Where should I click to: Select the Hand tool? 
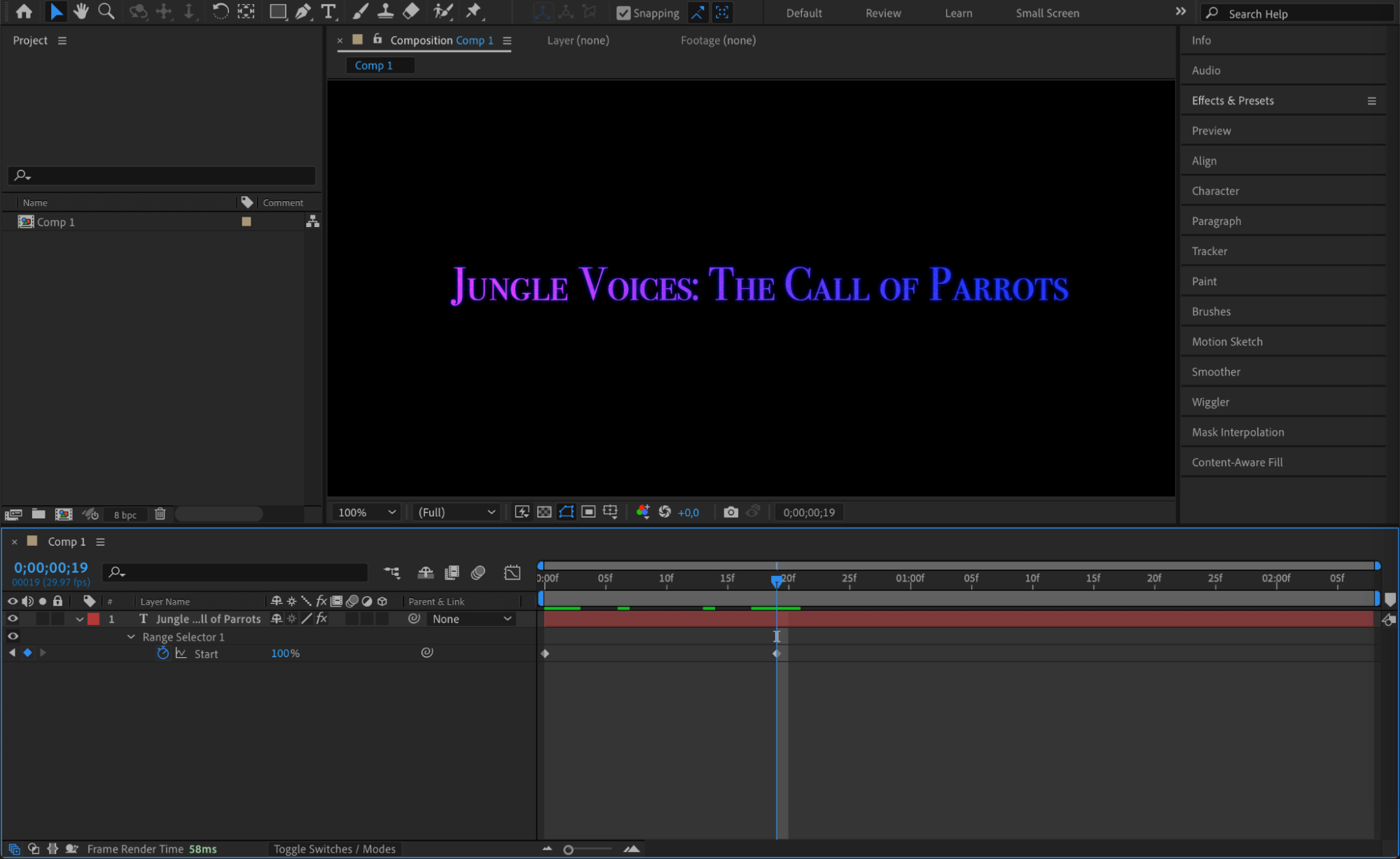tap(81, 11)
